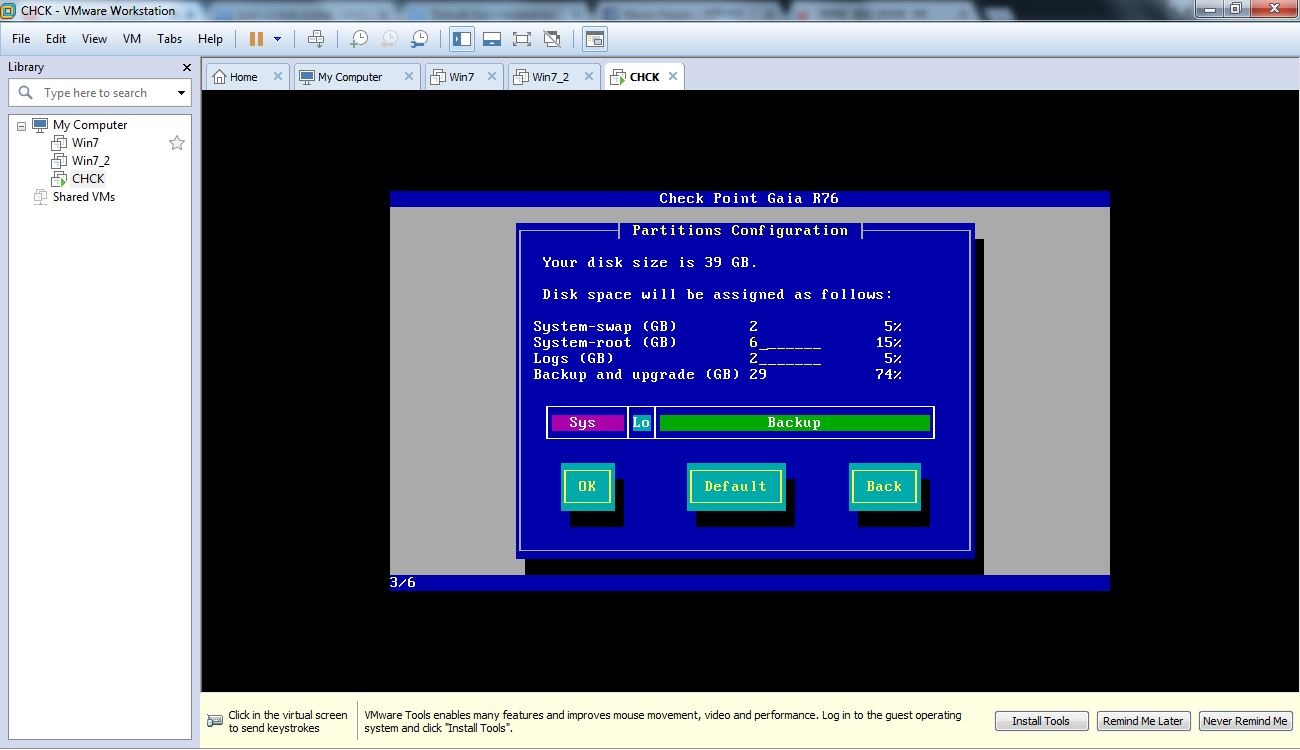Toggle the thumbnail bar view button
This screenshot has height=750, width=1300.
point(491,39)
